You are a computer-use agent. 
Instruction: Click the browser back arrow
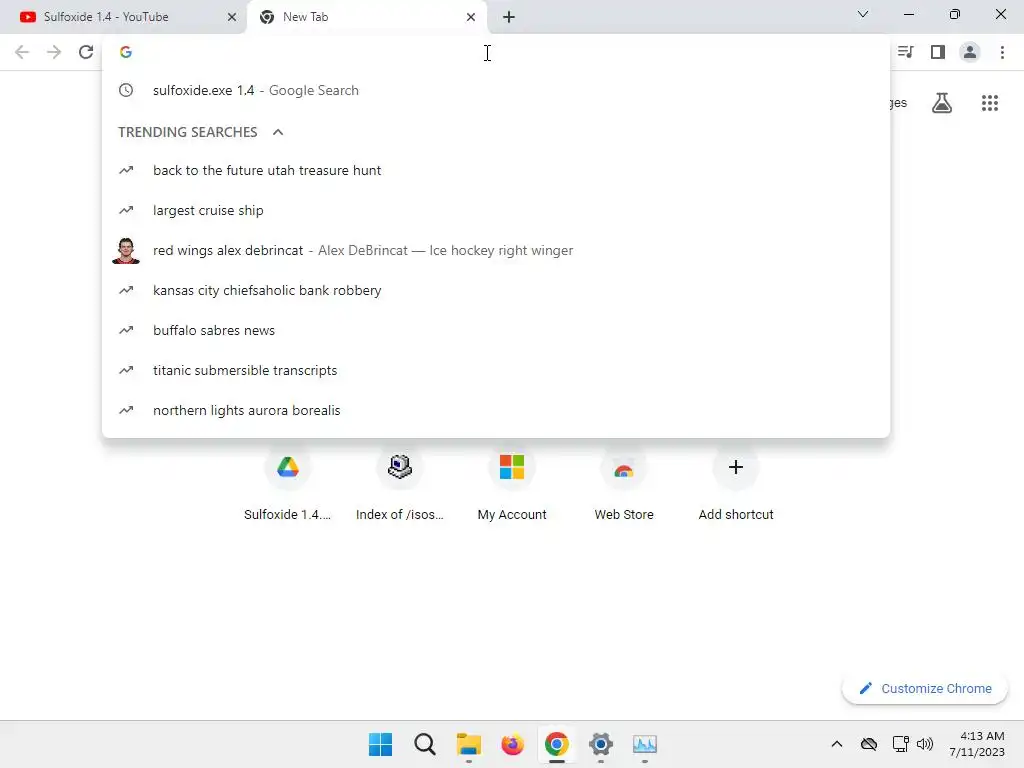pyautogui.click(x=22, y=52)
